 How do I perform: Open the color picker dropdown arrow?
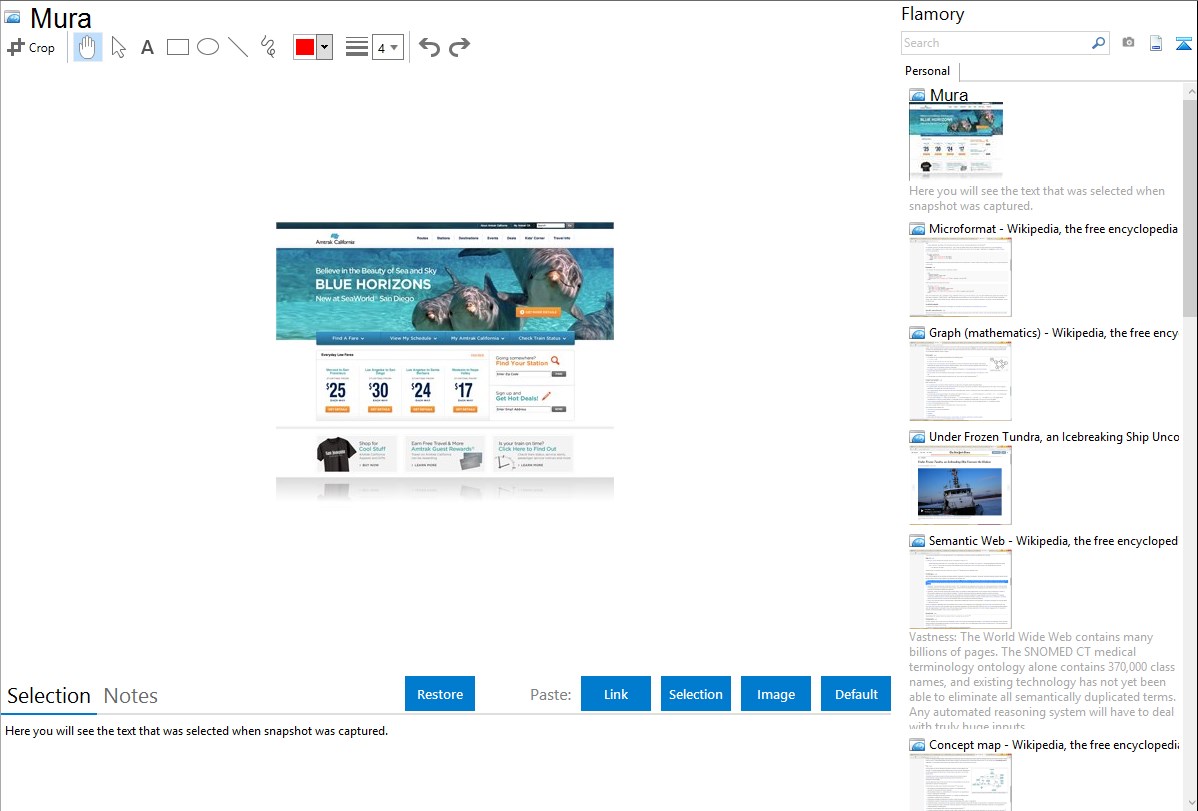(x=325, y=47)
